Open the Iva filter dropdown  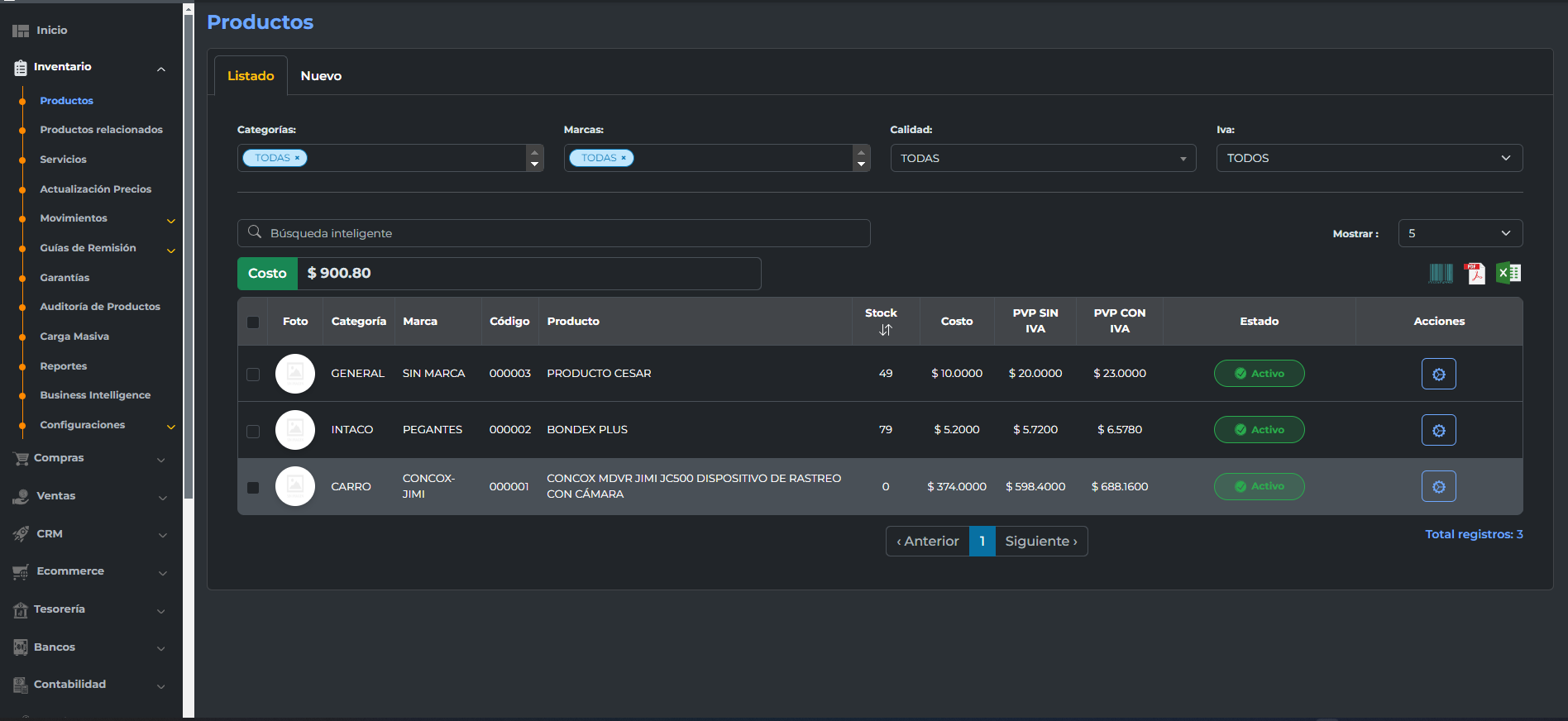[1369, 158]
